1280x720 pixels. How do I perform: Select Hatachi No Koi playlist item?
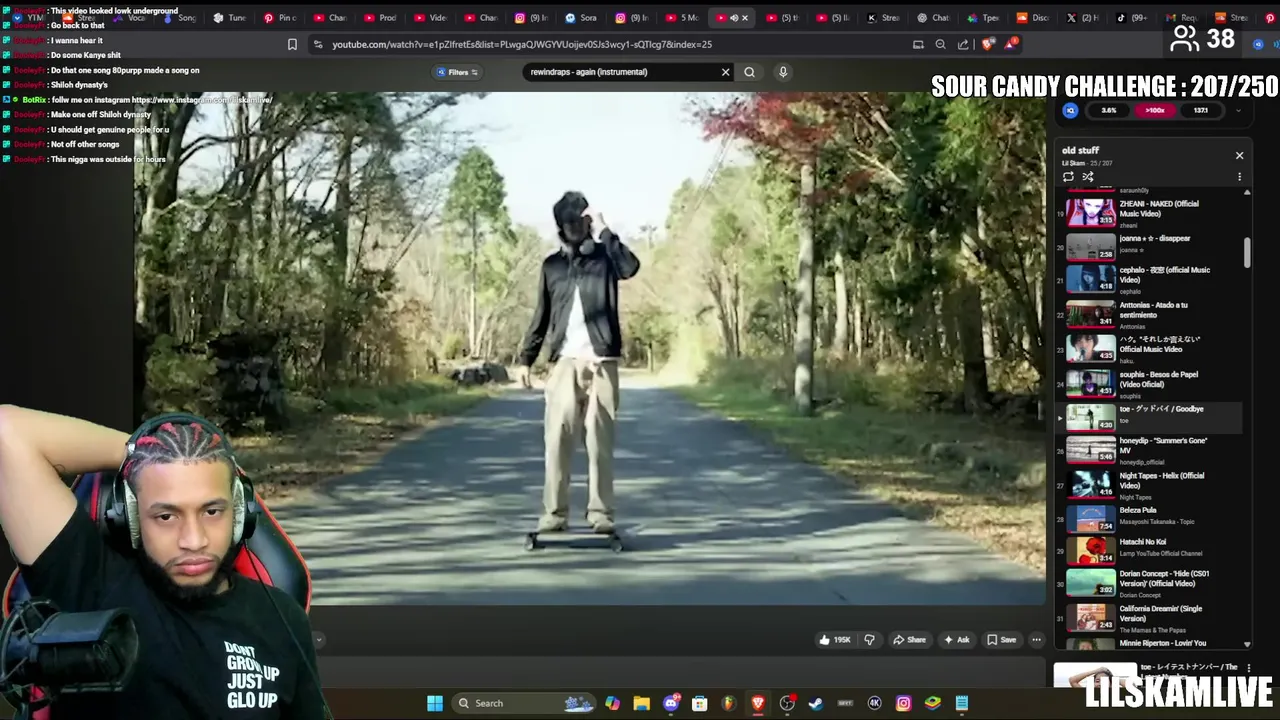pyautogui.click(x=1150, y=550)
